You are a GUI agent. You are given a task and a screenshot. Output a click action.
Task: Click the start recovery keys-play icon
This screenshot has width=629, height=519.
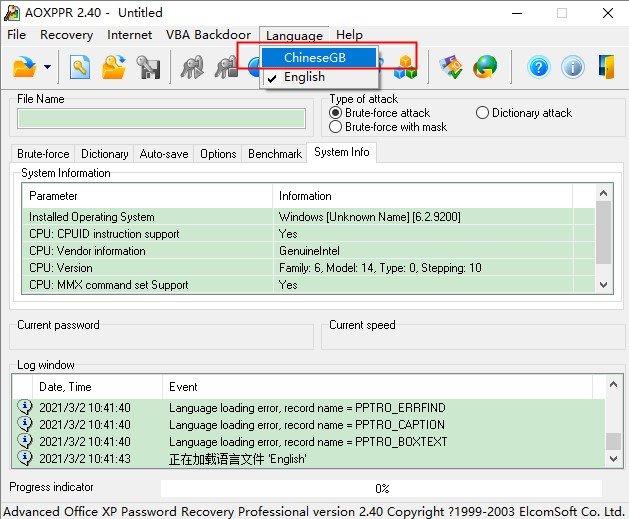pyautogui.click(x=192, y=67)
